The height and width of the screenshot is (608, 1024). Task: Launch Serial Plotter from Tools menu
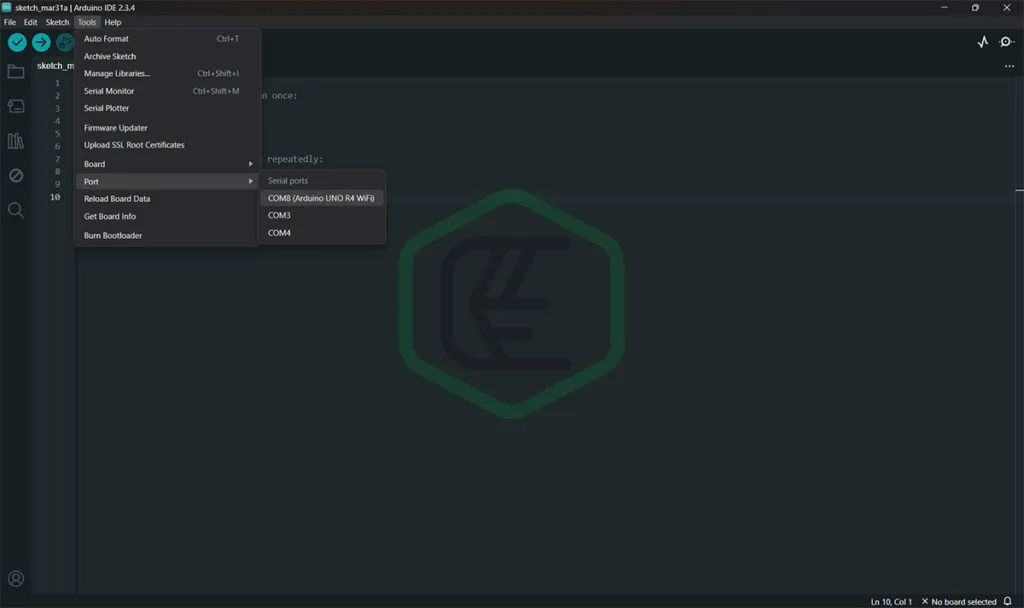(x=167, y=108)
